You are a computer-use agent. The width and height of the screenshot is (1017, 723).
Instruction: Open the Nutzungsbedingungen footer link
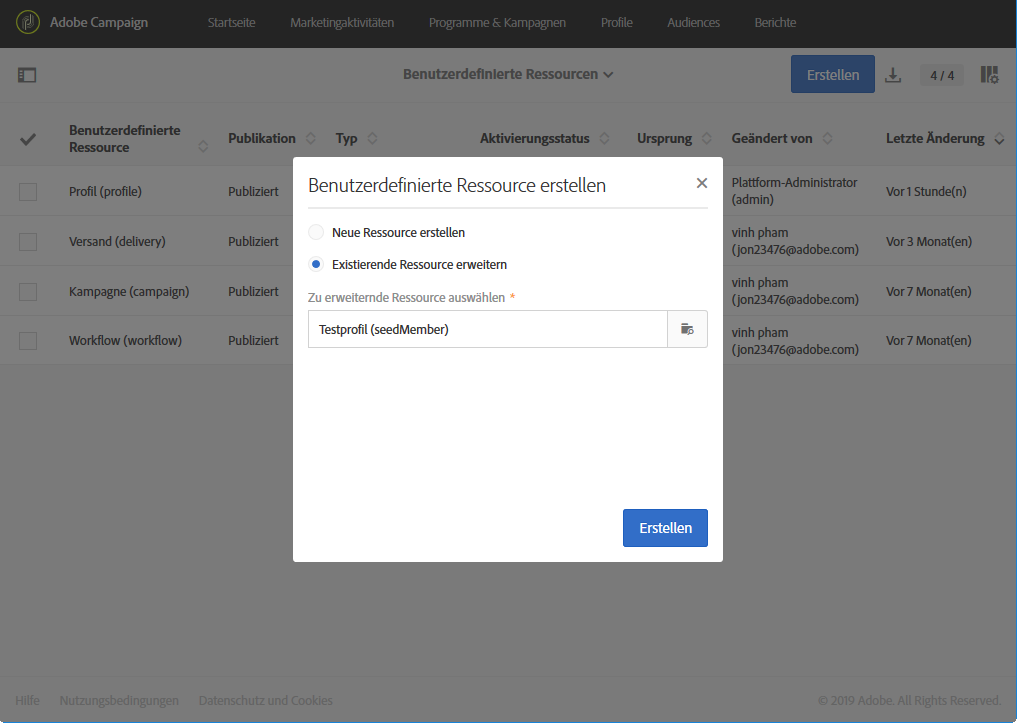click(x=119, y=700)
